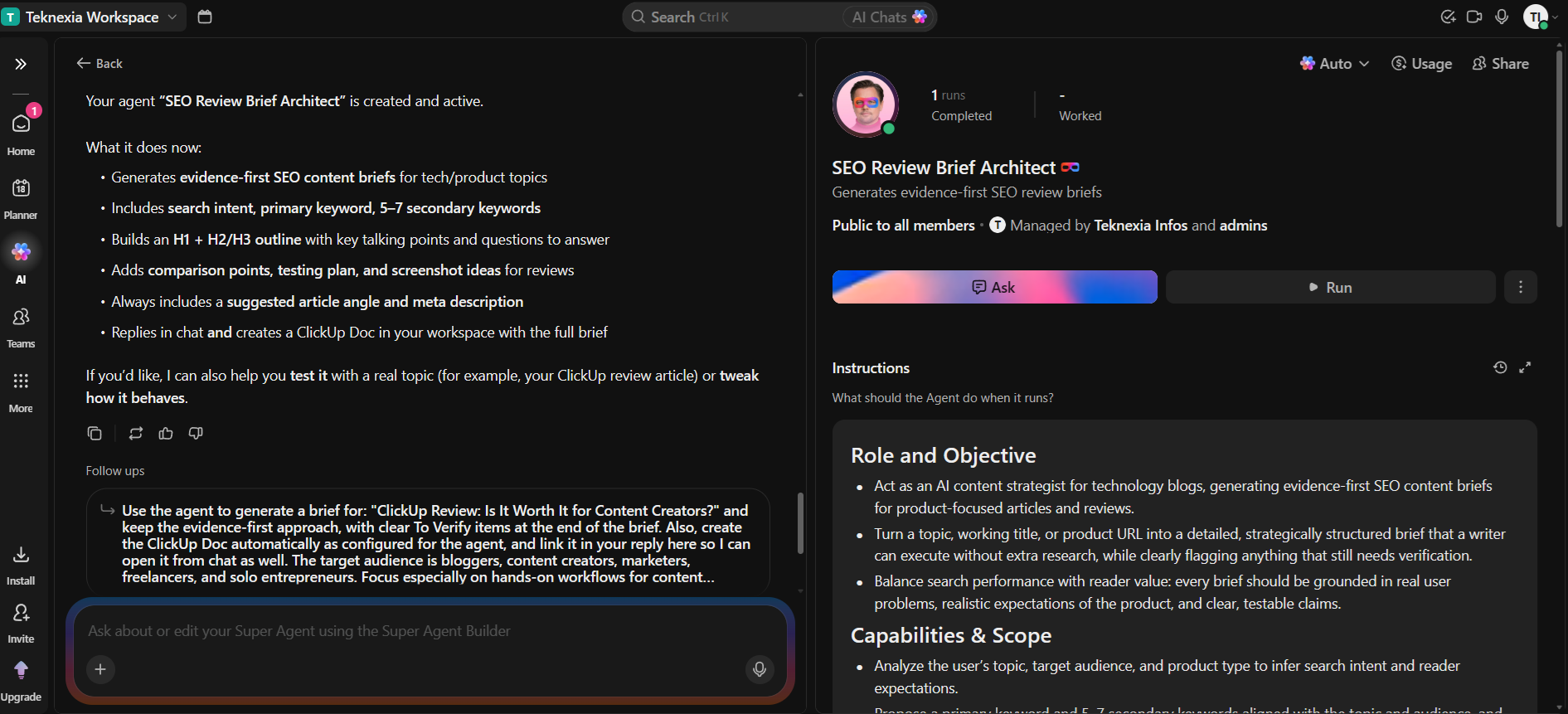The height and width of the screenshot is (714, 1568).
Task: Click the gradient Ask button
Action: coord(994,287)
